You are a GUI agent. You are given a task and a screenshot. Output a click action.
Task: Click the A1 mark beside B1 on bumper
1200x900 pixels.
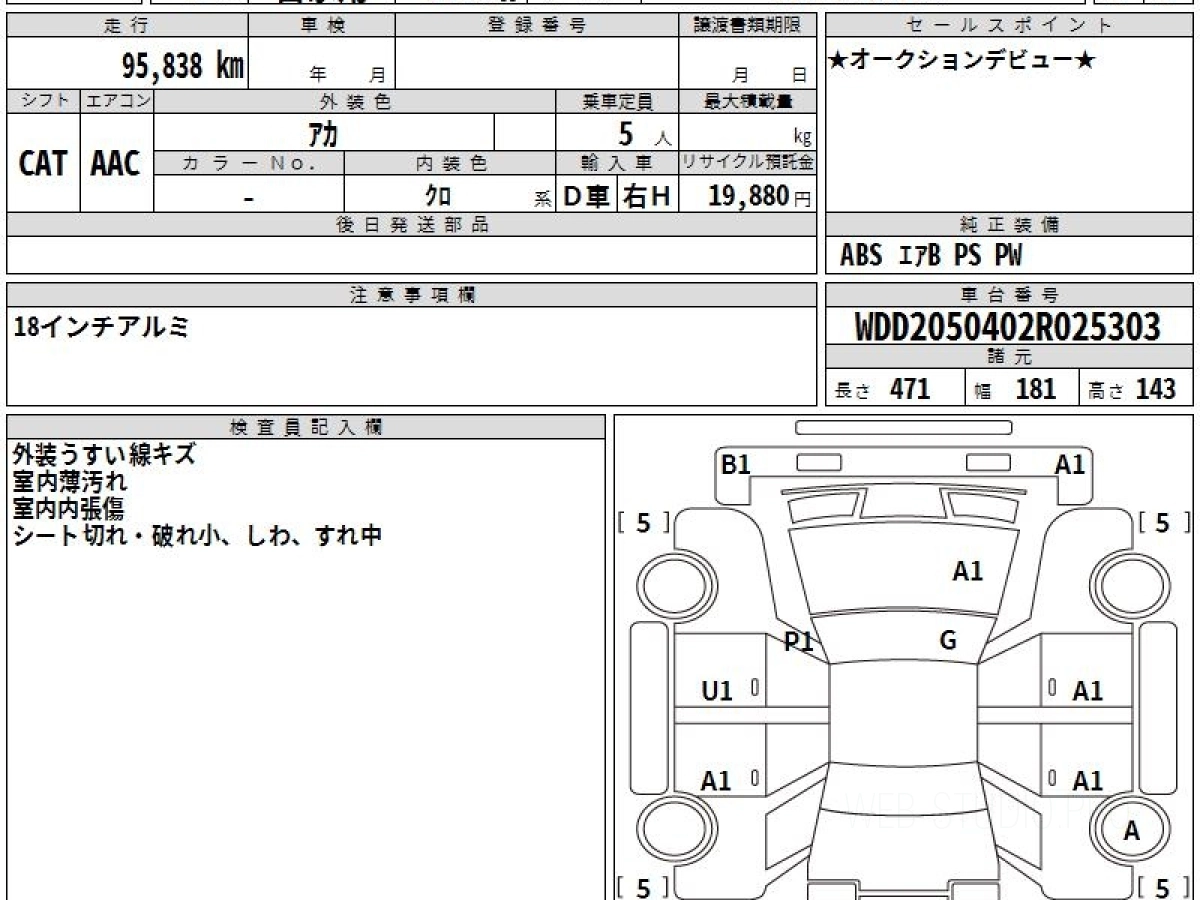click(1070, 464)
